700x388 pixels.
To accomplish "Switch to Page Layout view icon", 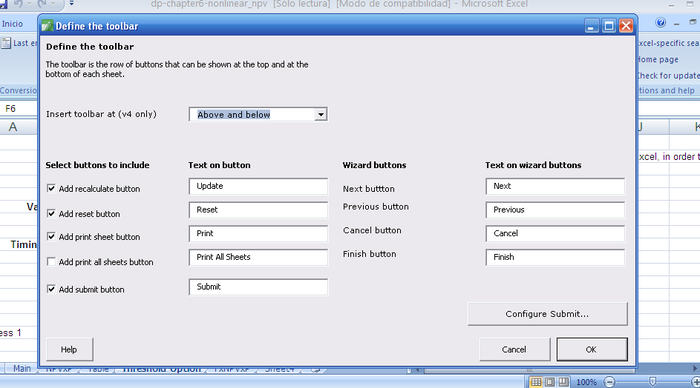I will click(x=550, y=382).
